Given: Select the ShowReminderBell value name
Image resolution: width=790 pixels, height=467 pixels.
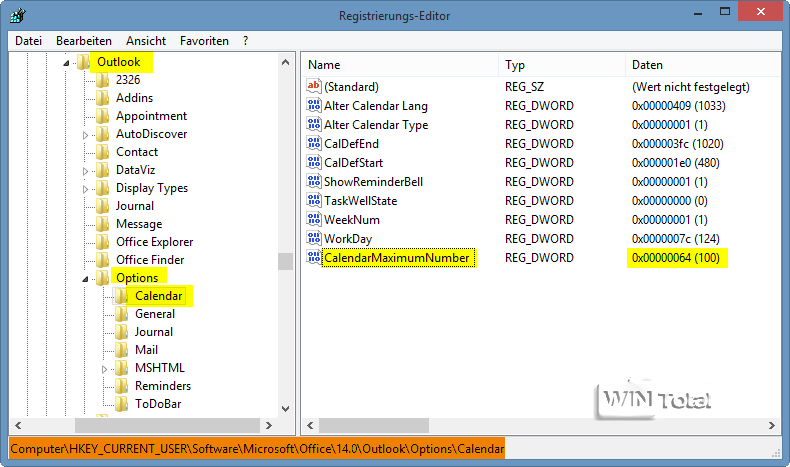Looking at the screenshot, I should coord(373,181).
